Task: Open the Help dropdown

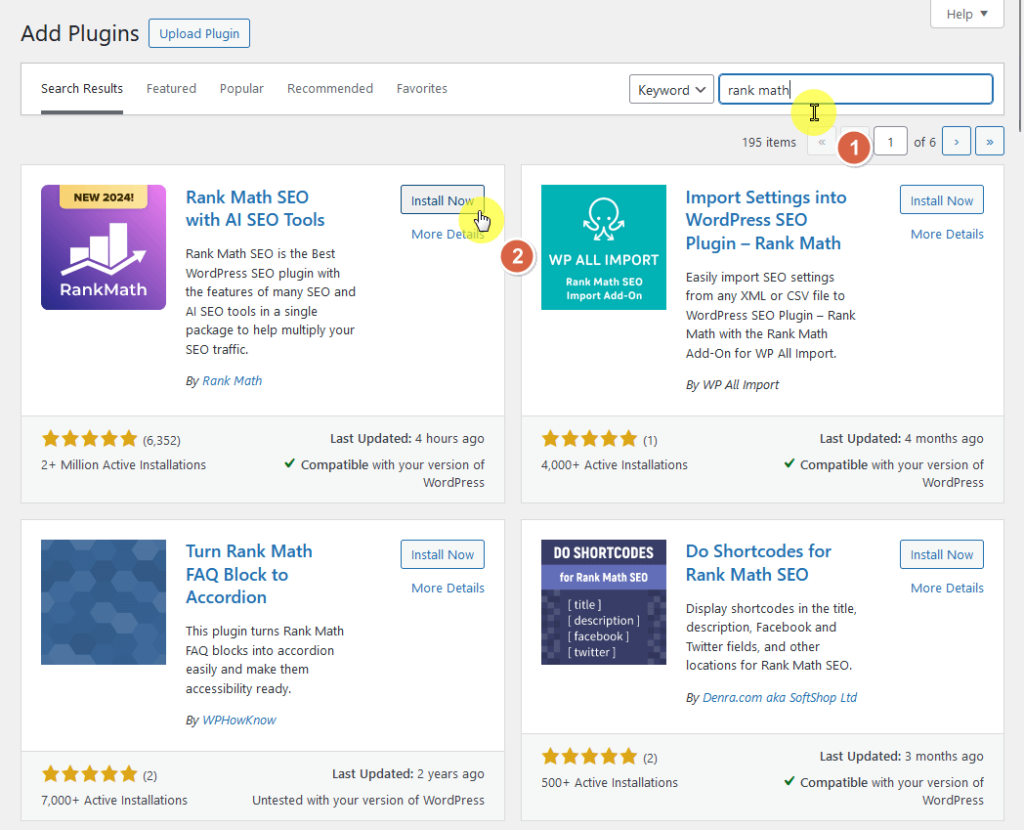Action: pos(967,14)
